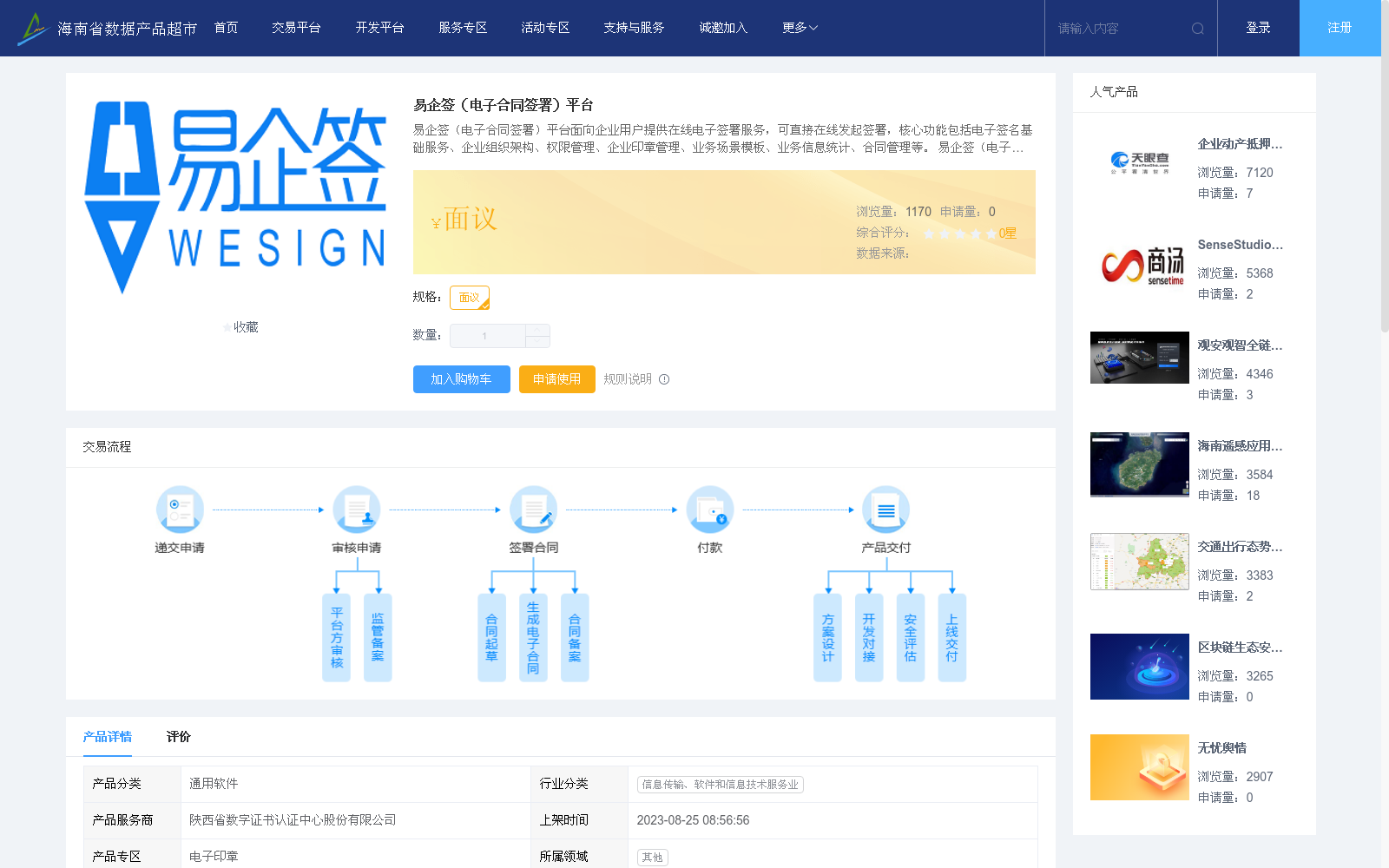1389x868 pixels.
Task: Click the 安全评估 sub-step box
Action: (x=911, y=638)
